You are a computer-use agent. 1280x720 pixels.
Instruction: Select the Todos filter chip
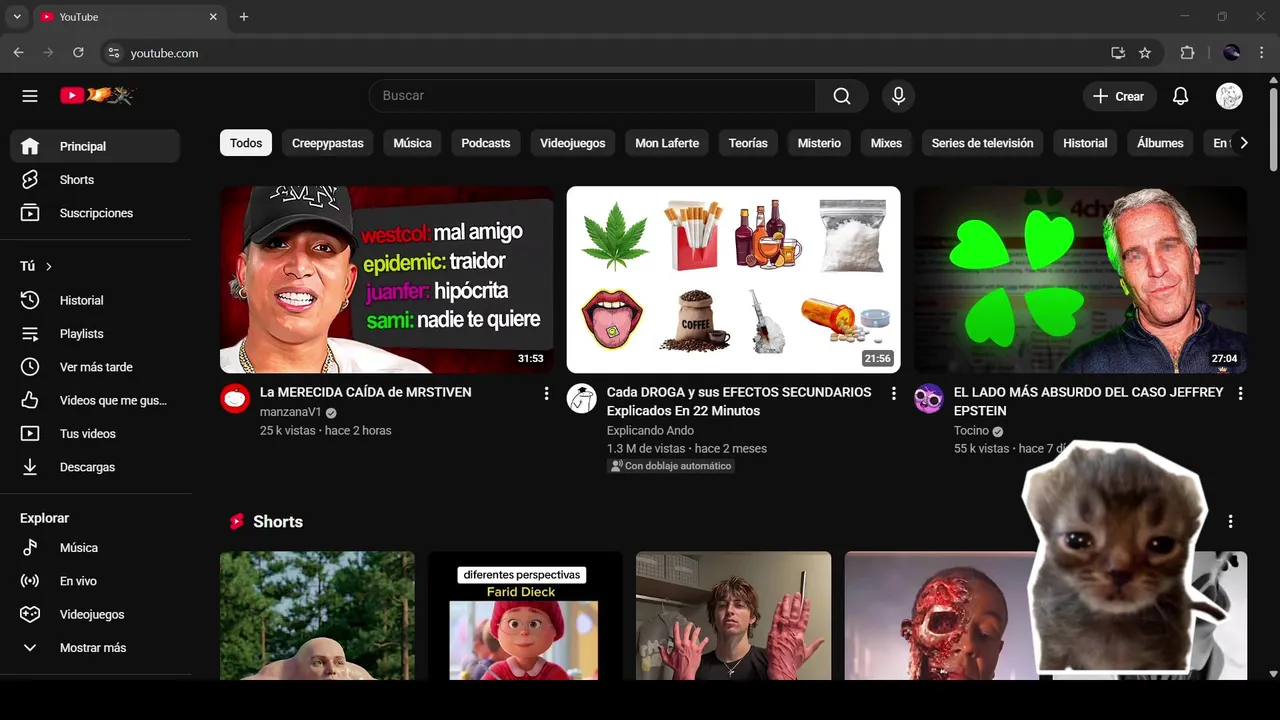pyautogui.click(x=246, y=143)
